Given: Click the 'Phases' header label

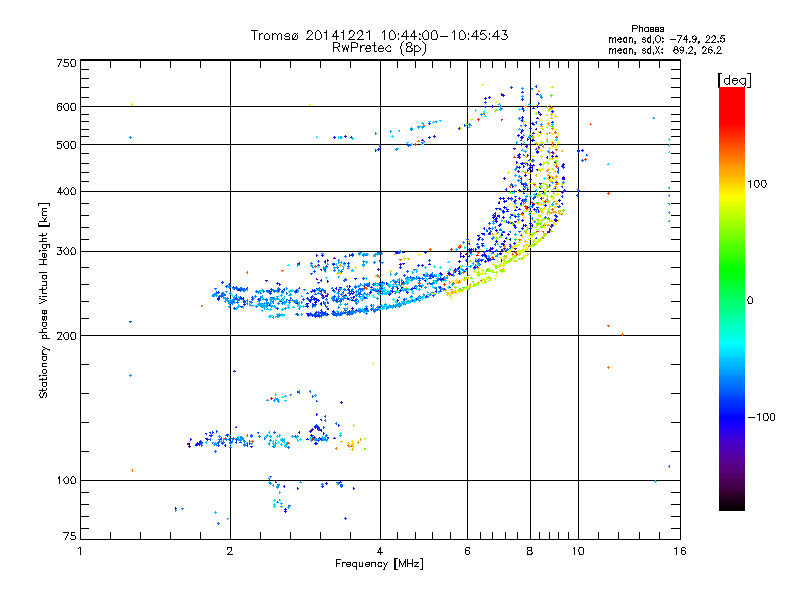Looking at the screenshot, I should [x=647, y=29].
